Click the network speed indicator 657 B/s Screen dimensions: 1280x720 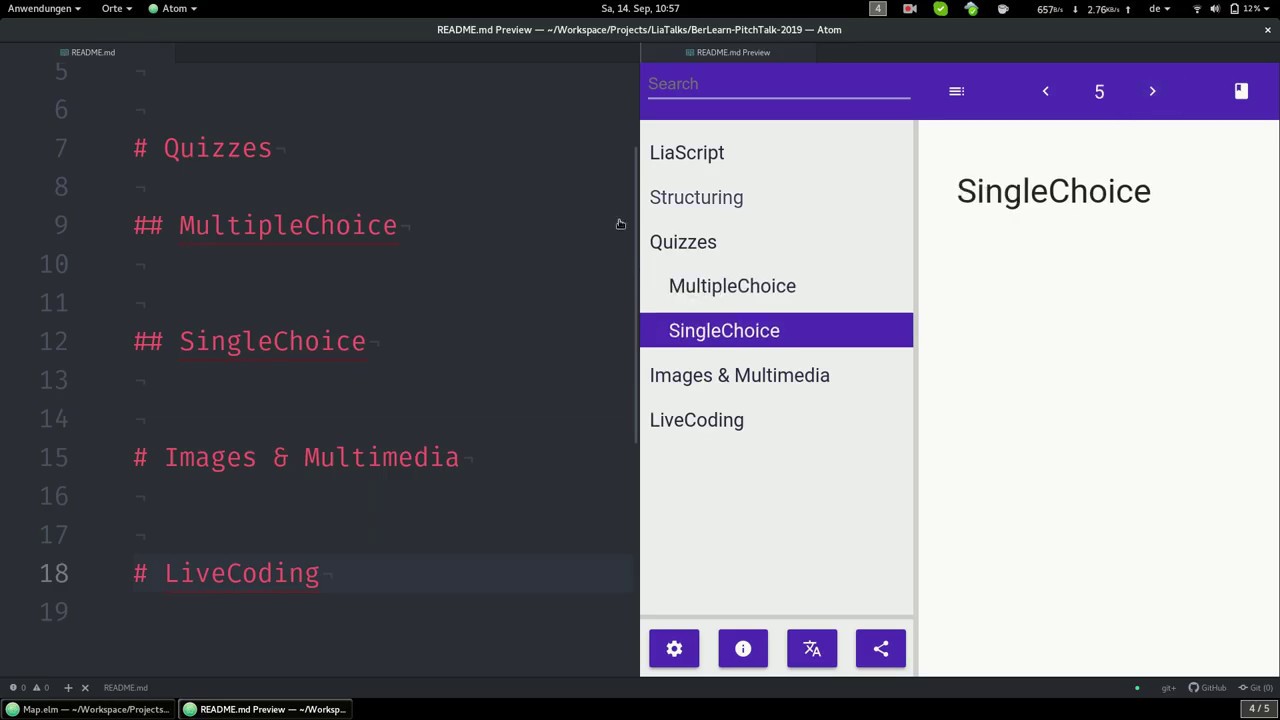1051,8
